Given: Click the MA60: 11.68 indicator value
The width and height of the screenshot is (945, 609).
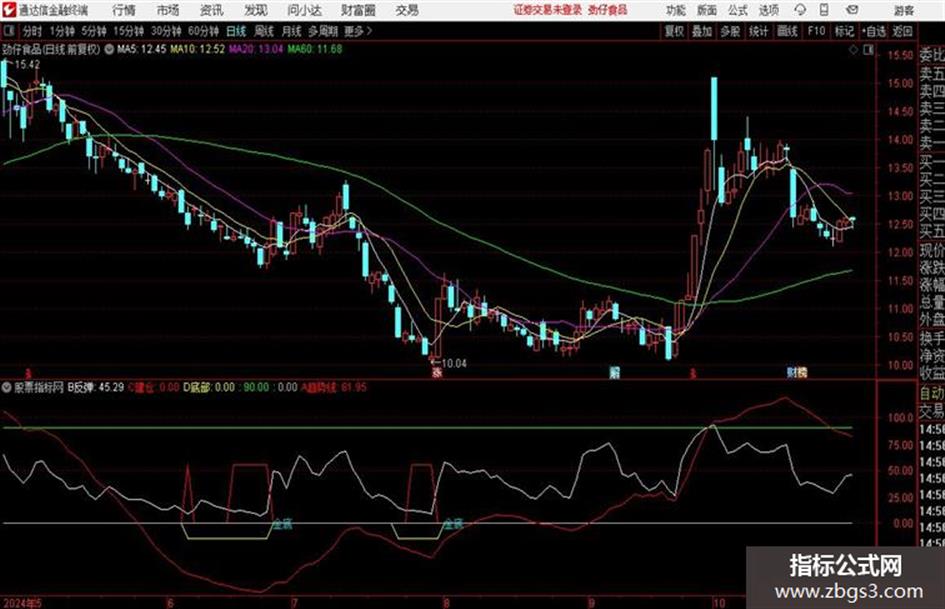Looking at the screenshot, I should pos(315,49).
